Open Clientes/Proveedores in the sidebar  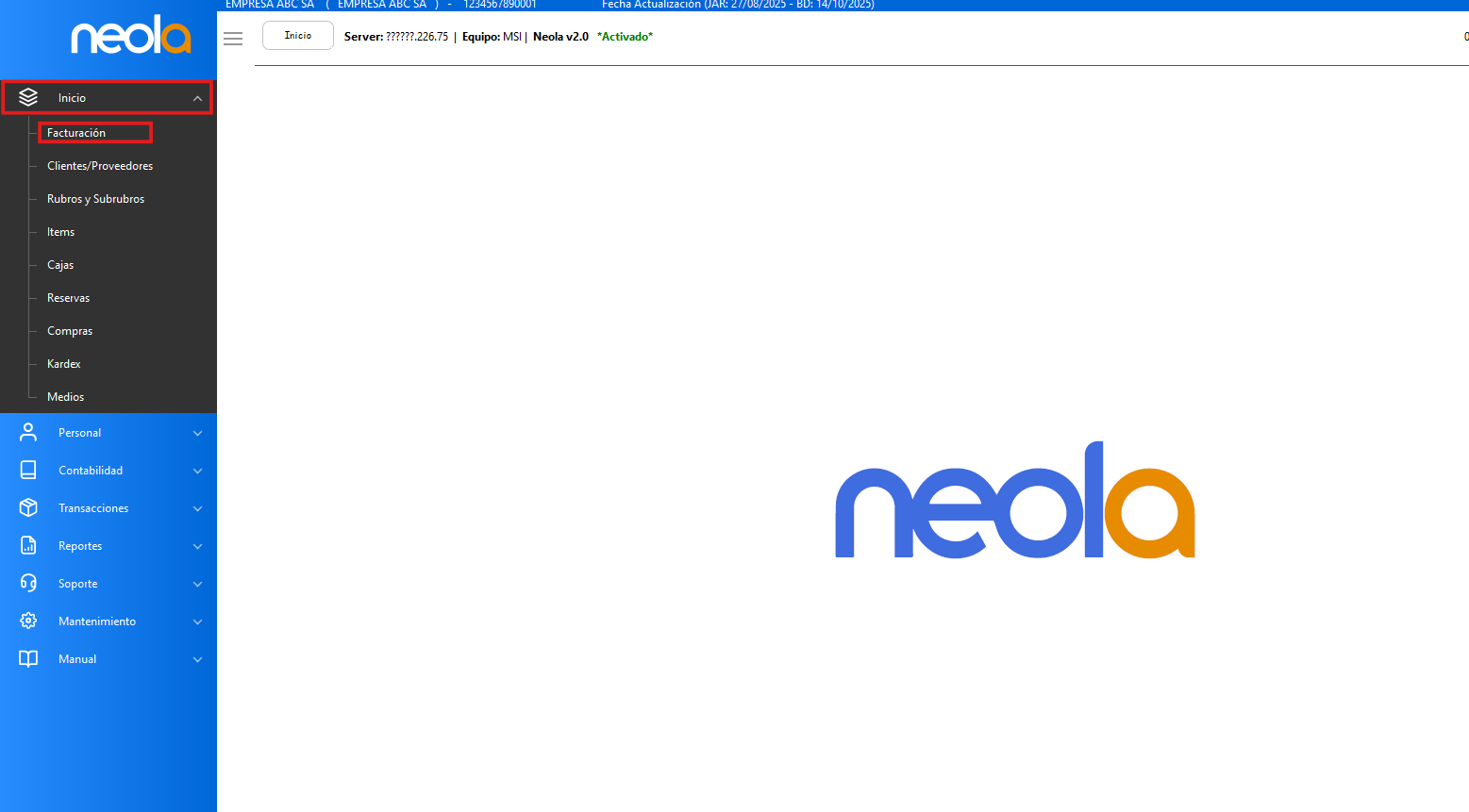(x=100, y=166)
